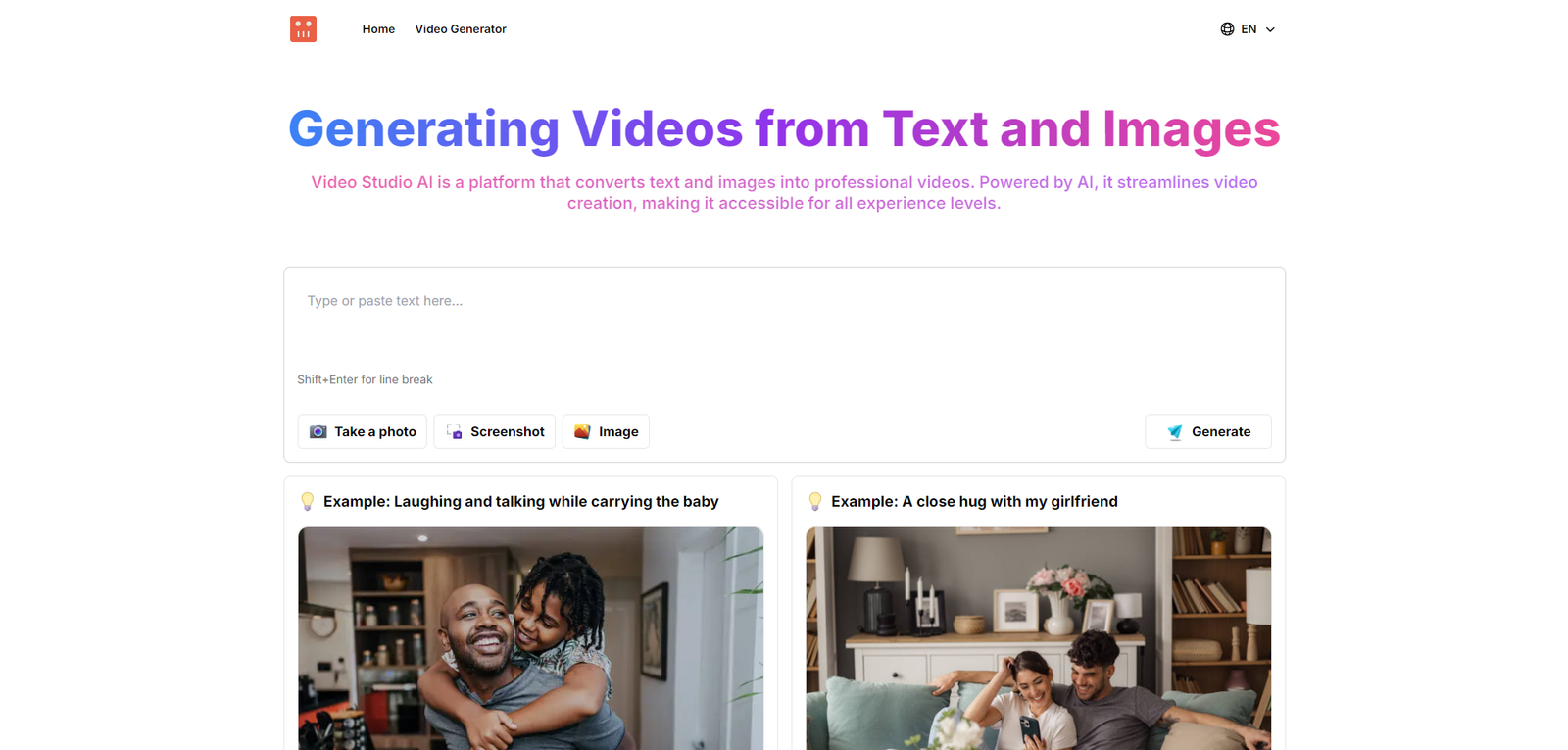Screen dimensions: 1568x750
Task: Click the camera icon on Take a photo
Action: coord(318,431)
